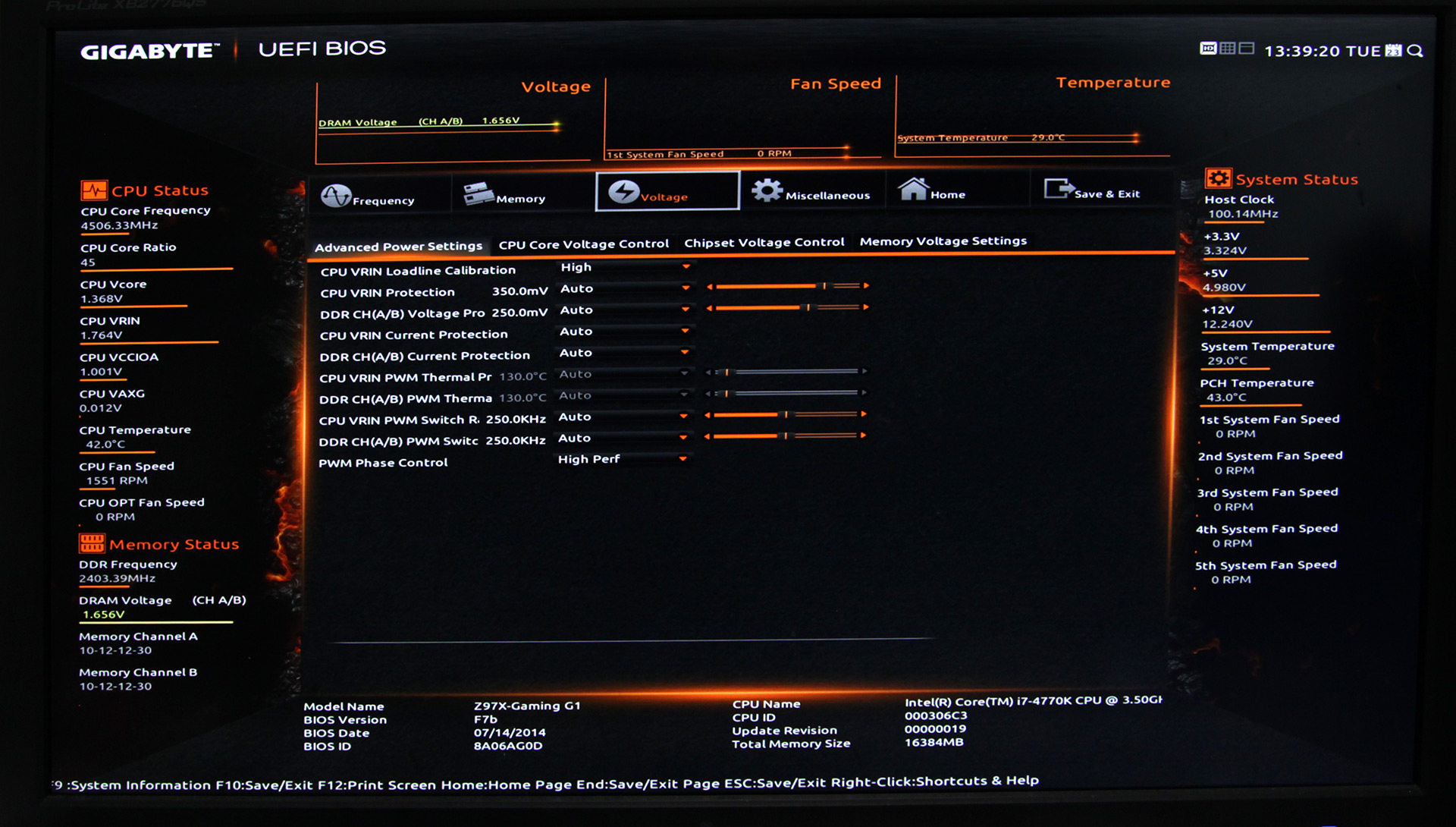Open CPU VRIN PWM Switch Rate dropdown
Image resolution: width=1456 pixels, height=827 pixels.
(x=623, y=417)
